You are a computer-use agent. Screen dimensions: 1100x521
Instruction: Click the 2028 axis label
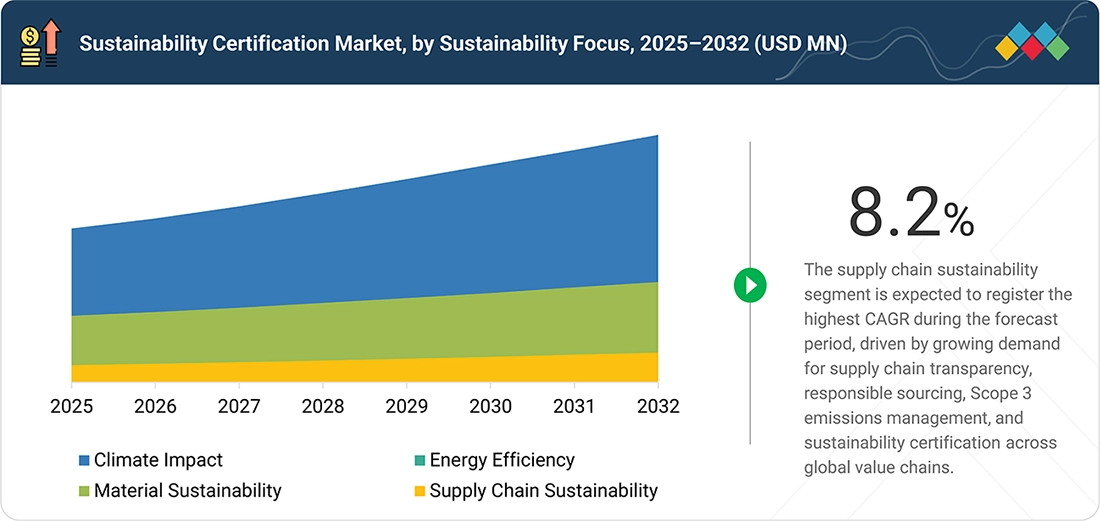point(323,407)
